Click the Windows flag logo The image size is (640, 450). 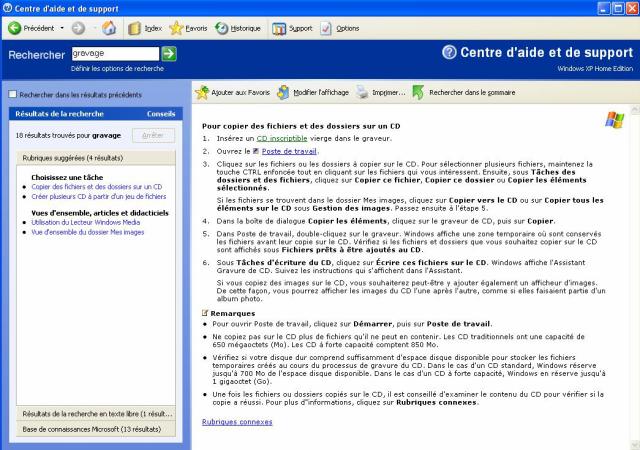pyautogui.click(x=615, y=120)
